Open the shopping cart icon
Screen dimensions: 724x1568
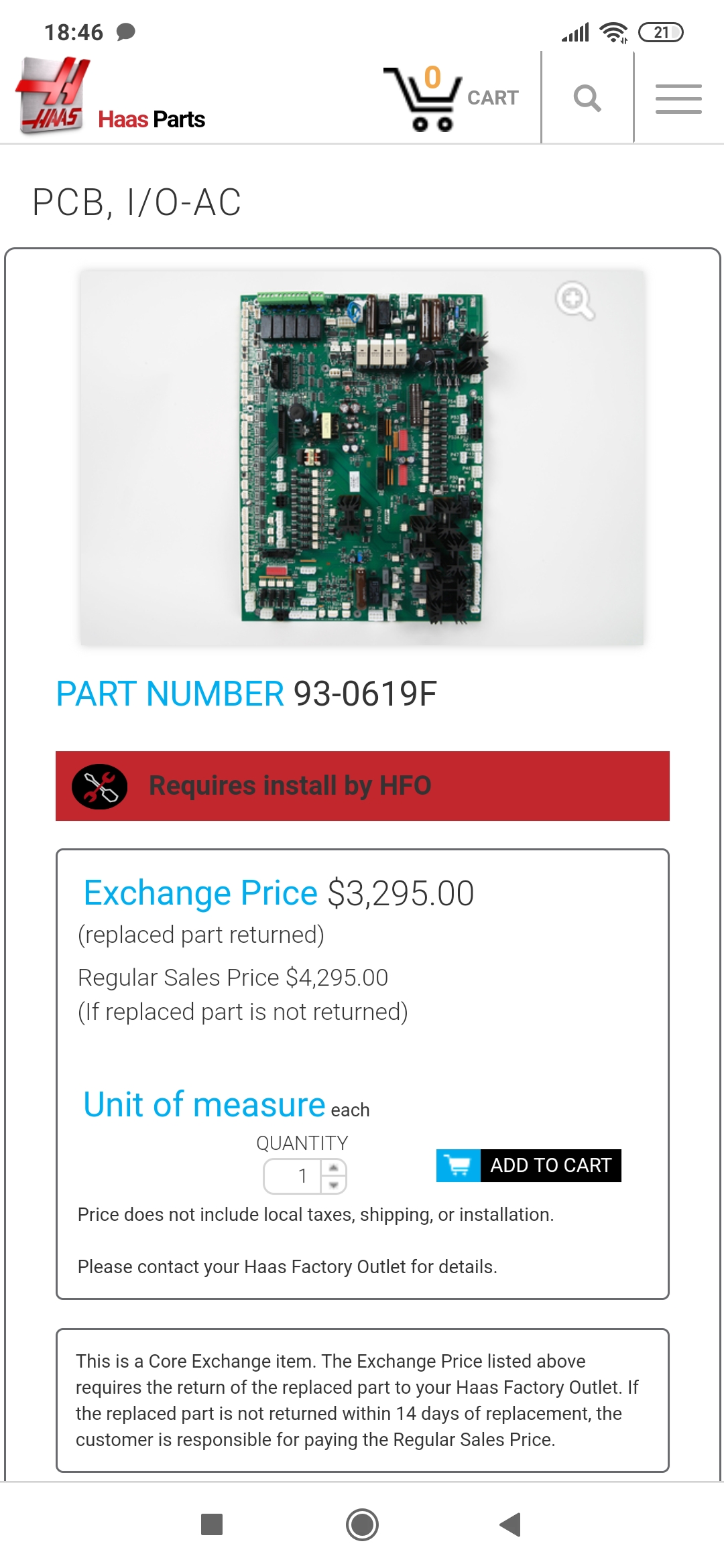pos(422,99)
